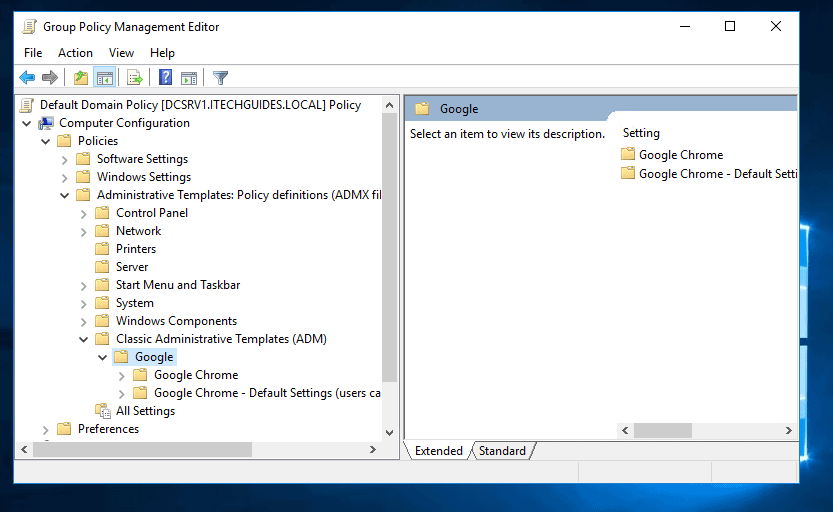833x512 pixels.
Task: Click the Filter funnel toolbar icon
Action: point(221,78)
